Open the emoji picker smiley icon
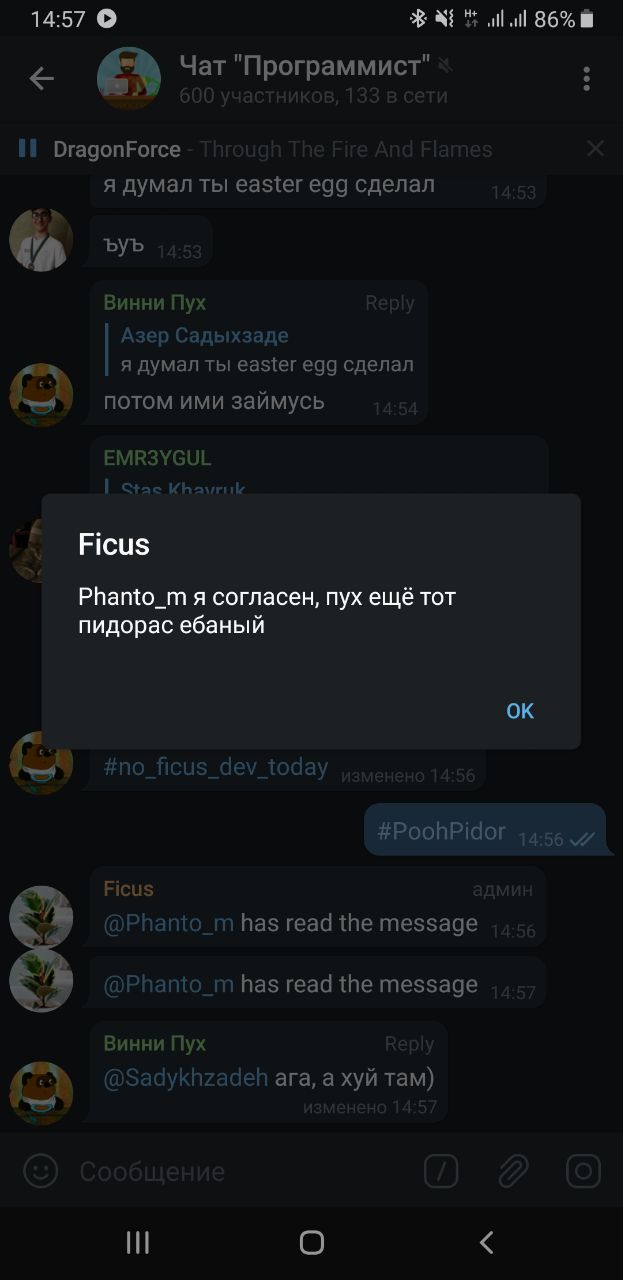The width and height of the screenshot is (623, 1280). (41, 1170)
